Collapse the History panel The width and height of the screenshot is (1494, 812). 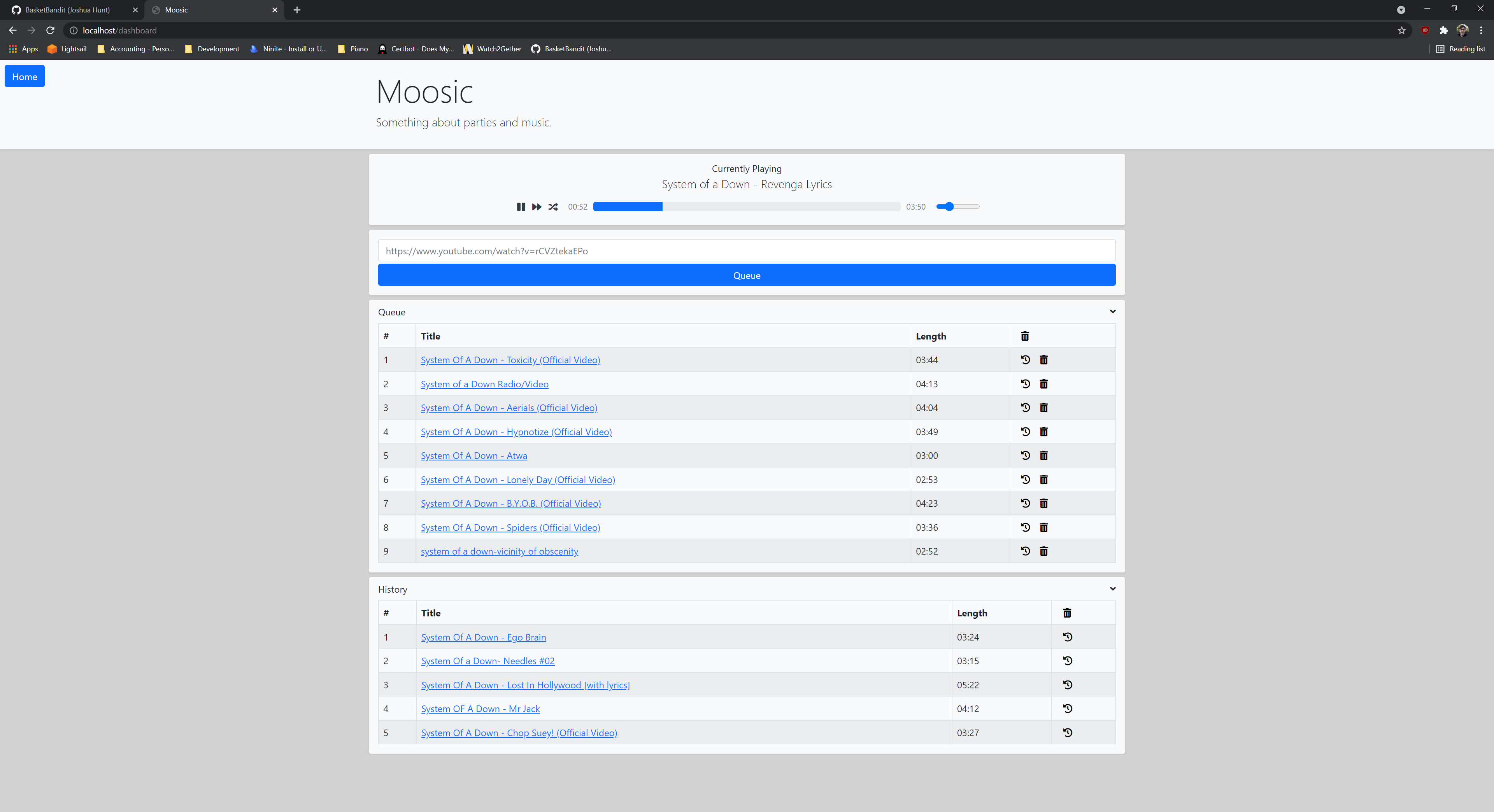pyautogui.click(x=1112, y=589)
